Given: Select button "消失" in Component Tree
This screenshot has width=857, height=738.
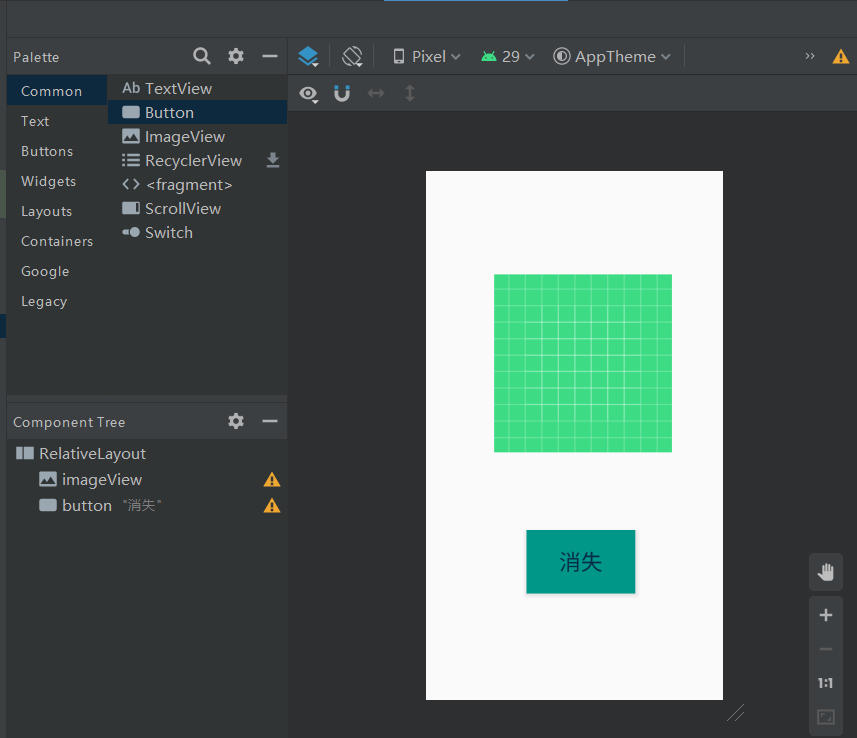Looking at the screenshot, I should pyautogui.click(x=147, y=505).
